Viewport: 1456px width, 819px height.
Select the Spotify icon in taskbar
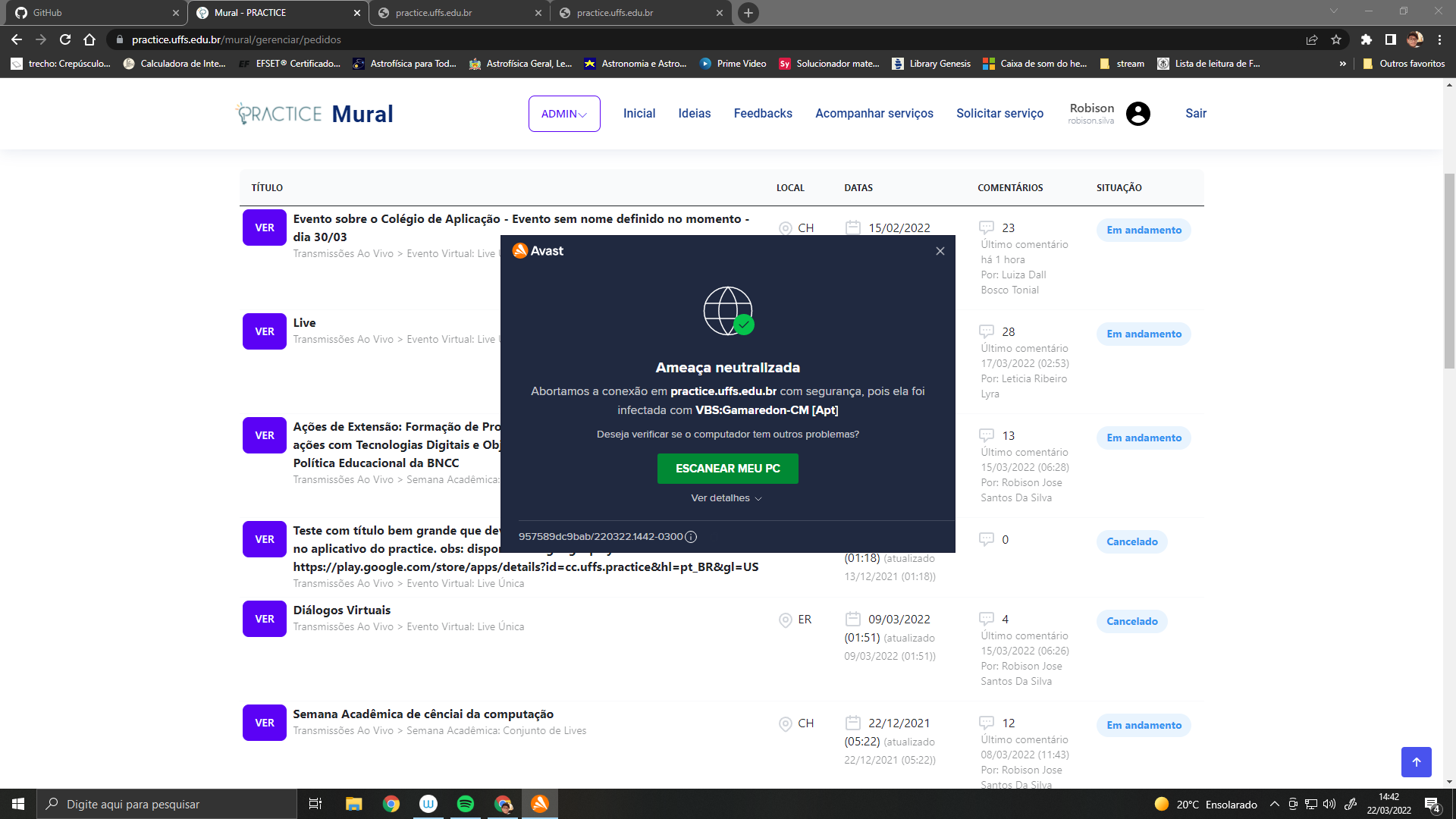tap(465, 804)
